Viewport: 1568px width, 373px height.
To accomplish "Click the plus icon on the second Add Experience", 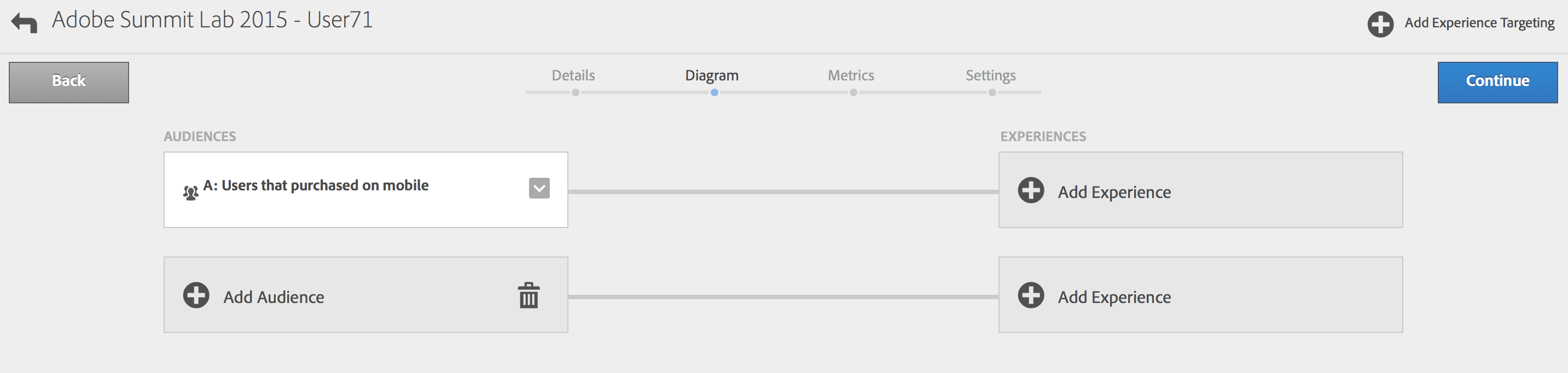I will [1031, 296].
